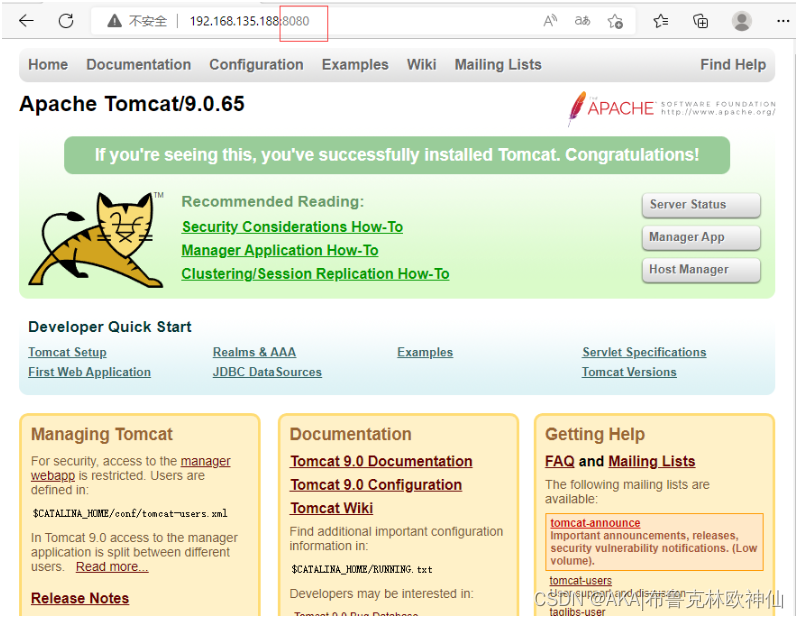Click the Apache Software Foundation logo
Viewport: 799px width, 620px height.
[671, 108]
